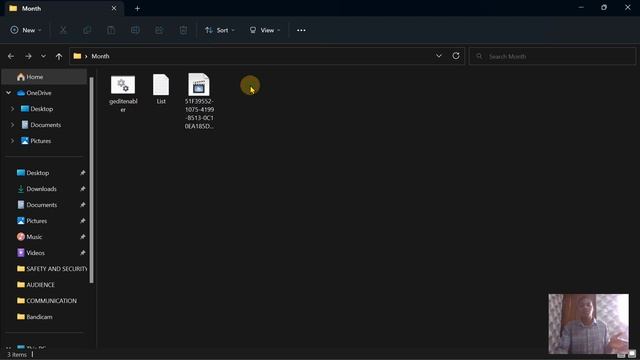The height and width of the screenshot is (360, 640).
Task: Toggle pin on Downloads entry
Action: click(82, 189)
